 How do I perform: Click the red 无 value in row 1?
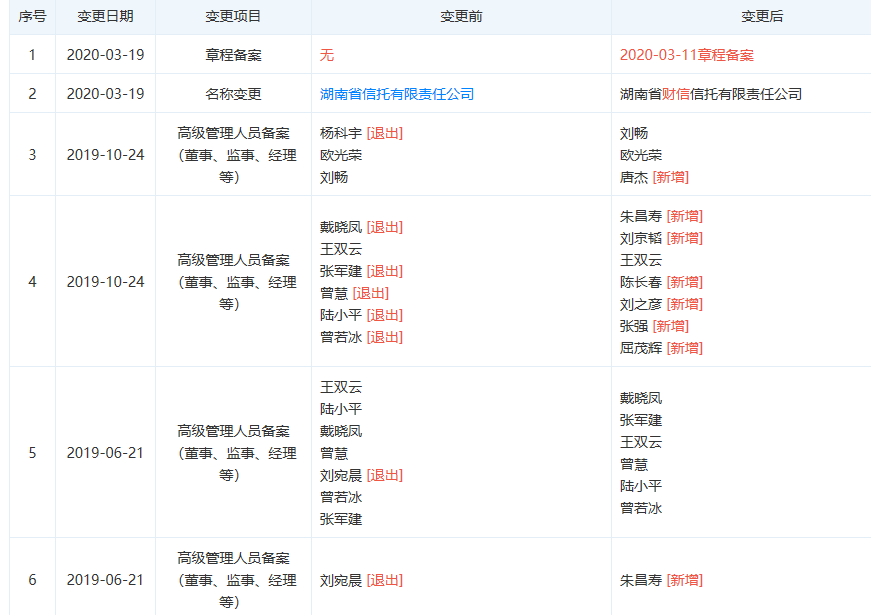coord(327,55)
